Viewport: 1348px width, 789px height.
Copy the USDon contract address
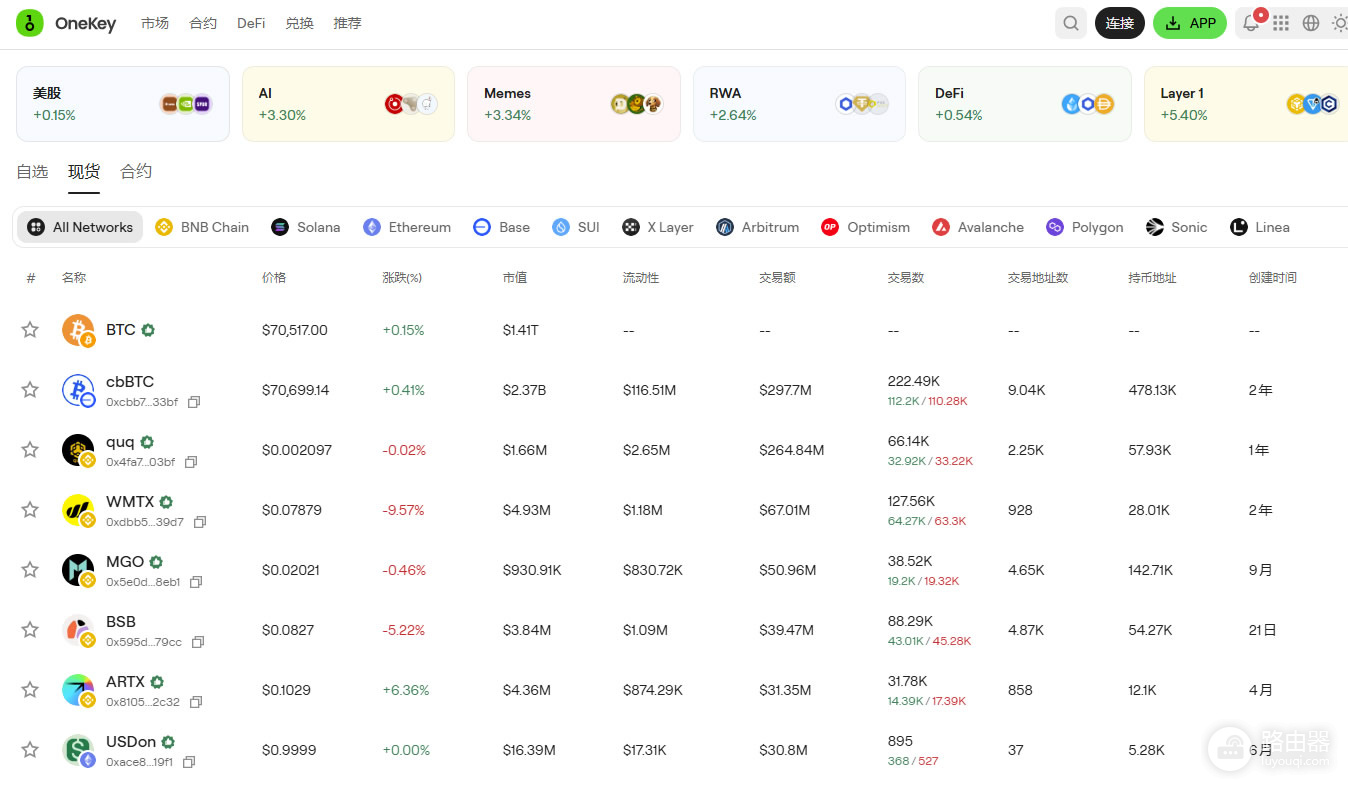[x=188, y=762]
